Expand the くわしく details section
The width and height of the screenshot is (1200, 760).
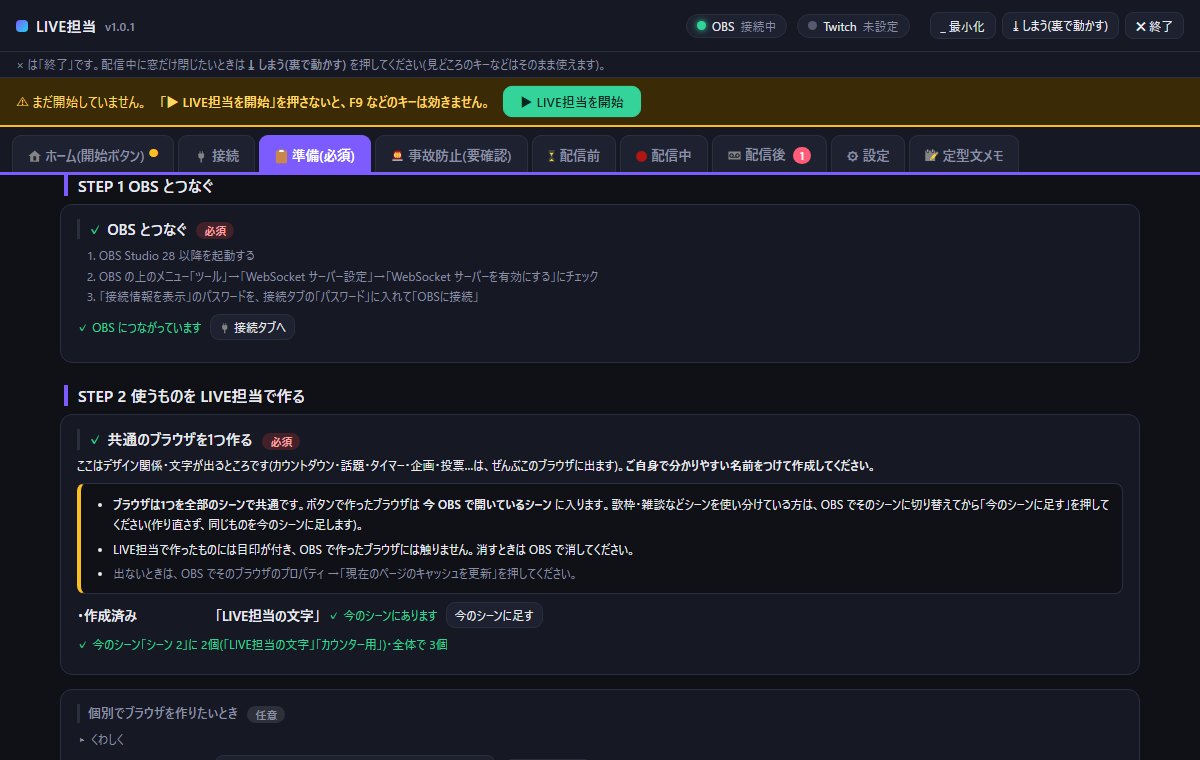coord(100,739)
